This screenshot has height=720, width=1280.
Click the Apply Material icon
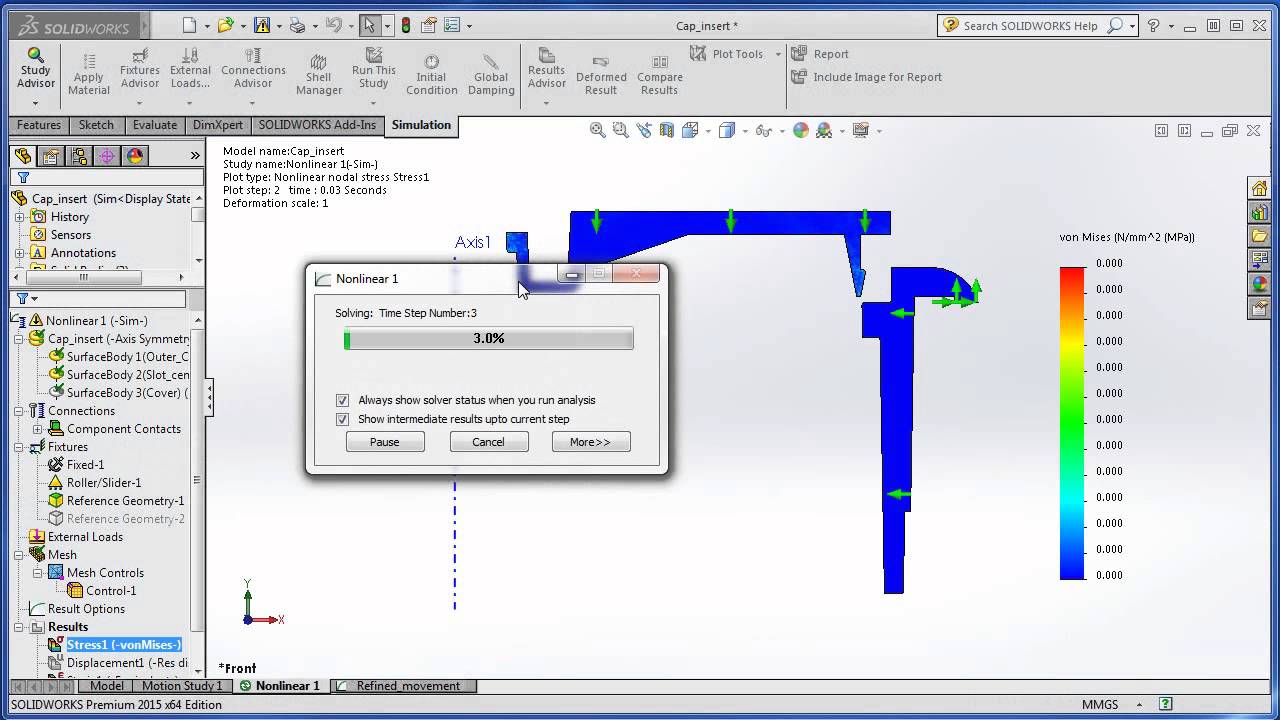(x=89, y=75)
